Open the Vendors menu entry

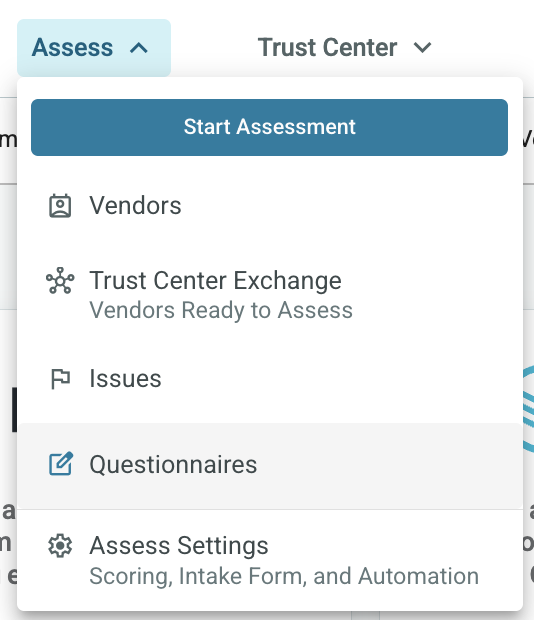270,206
